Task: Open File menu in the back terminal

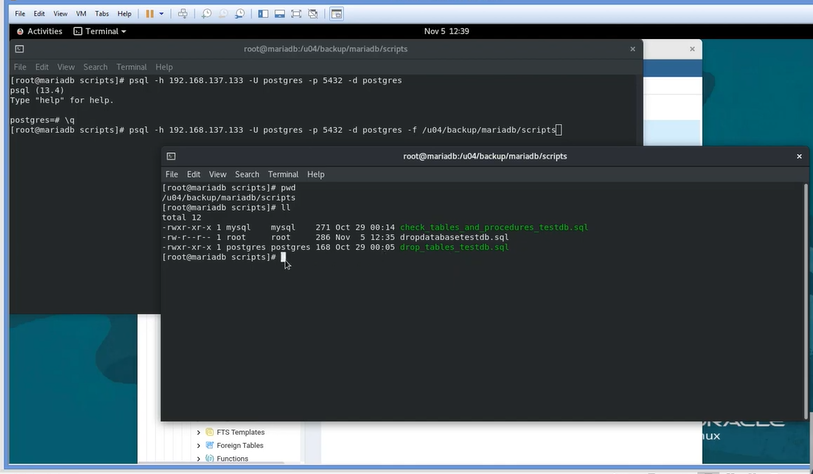Action: pyautogui.click(x=20, y=67)
